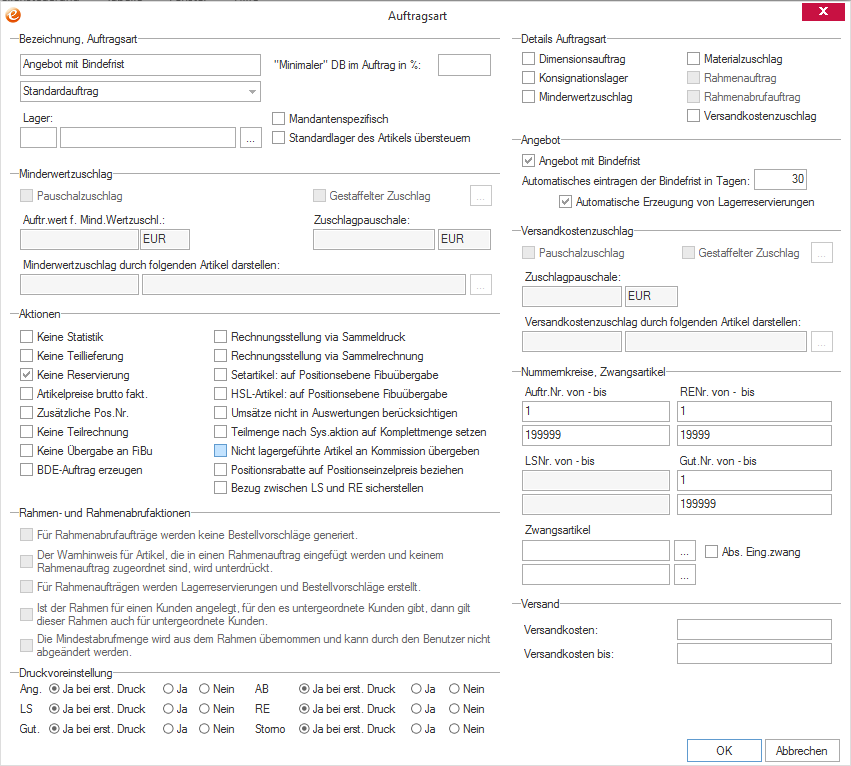
Task: Check Rechnungsstellung via Sammelrechnung
Action: (220, 356)
